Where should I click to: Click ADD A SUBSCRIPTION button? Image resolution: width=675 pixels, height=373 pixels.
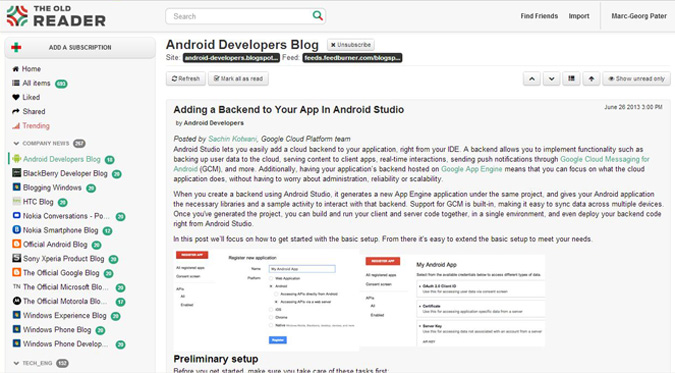(80, 47)
